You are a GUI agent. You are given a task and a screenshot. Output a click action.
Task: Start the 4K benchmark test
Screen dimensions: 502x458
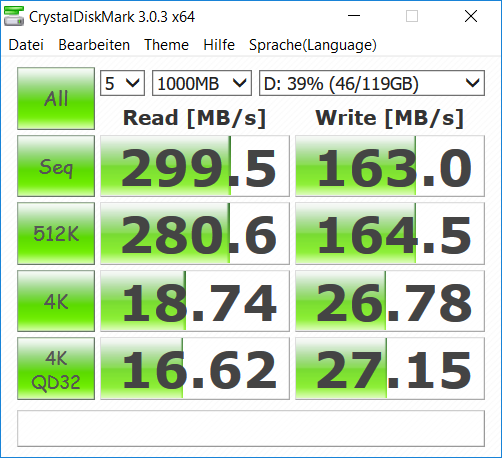[x=56, y=301]
